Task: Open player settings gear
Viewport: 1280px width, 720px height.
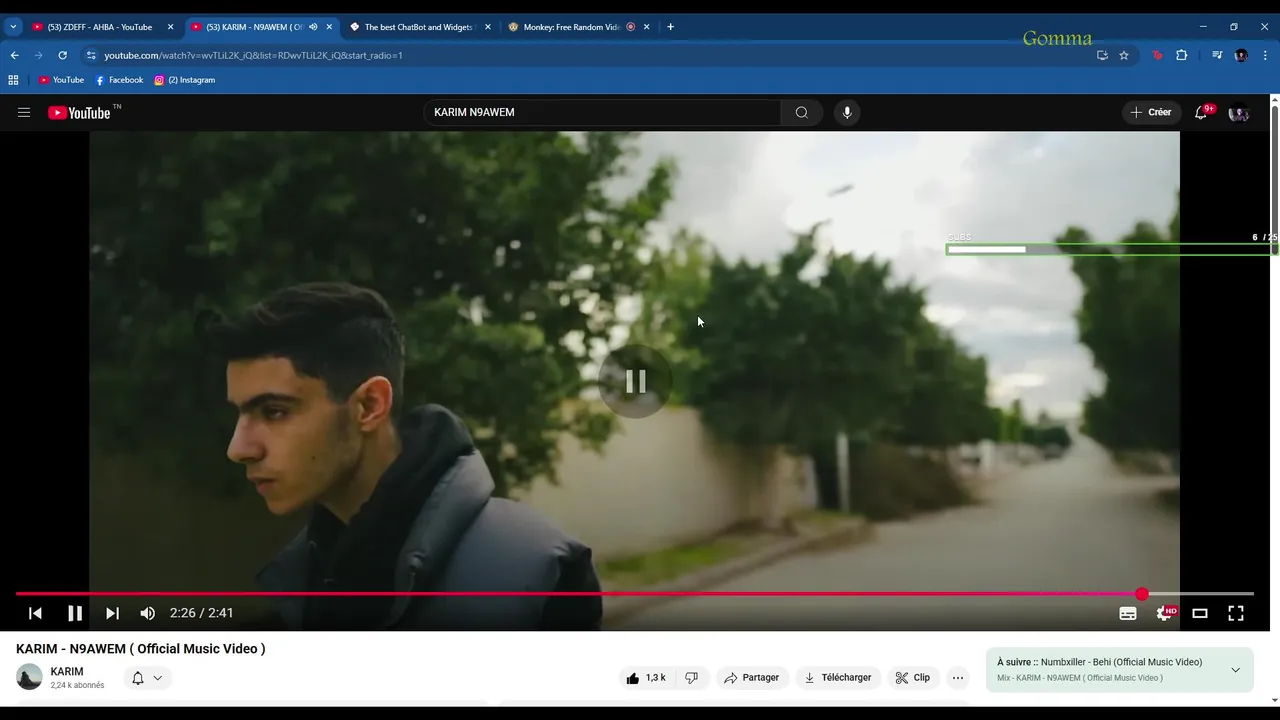Action: click(1165, 613)
